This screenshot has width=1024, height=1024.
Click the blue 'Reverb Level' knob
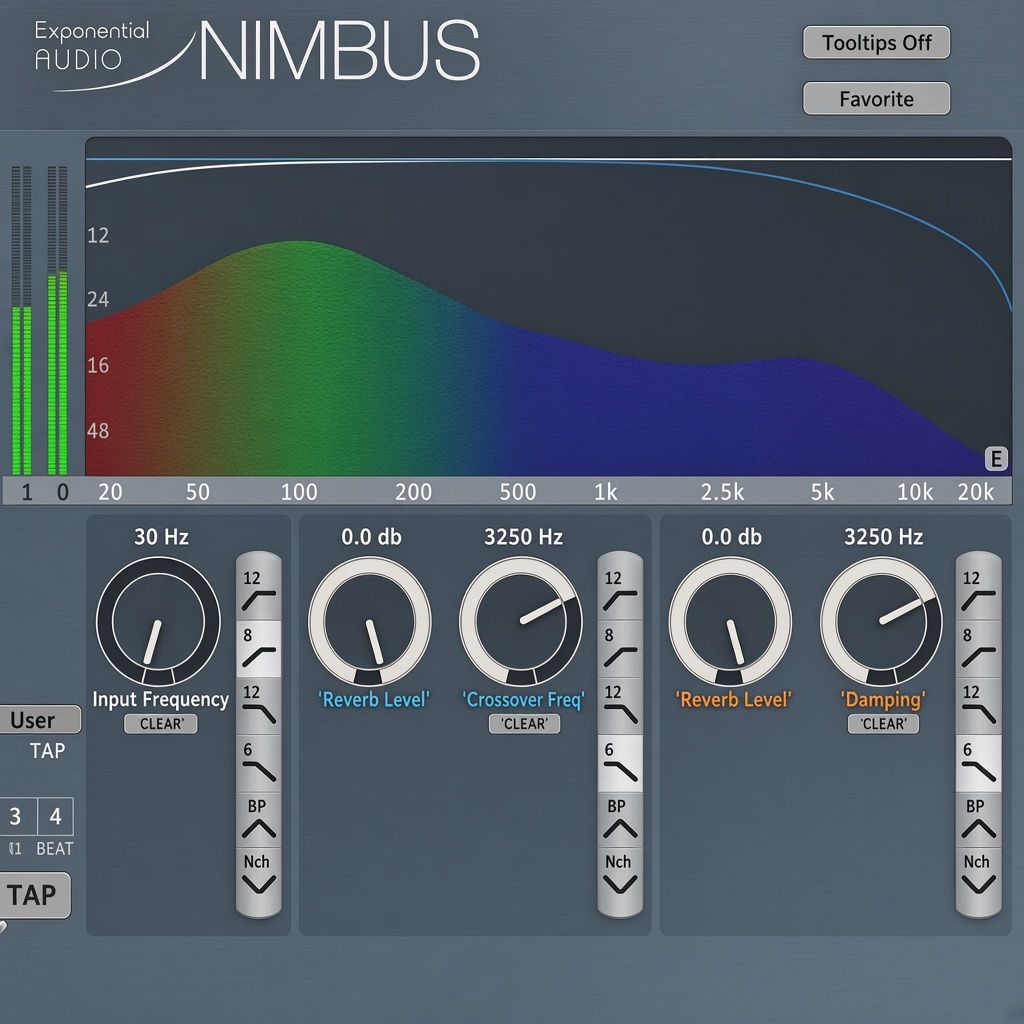click(370, 620)
